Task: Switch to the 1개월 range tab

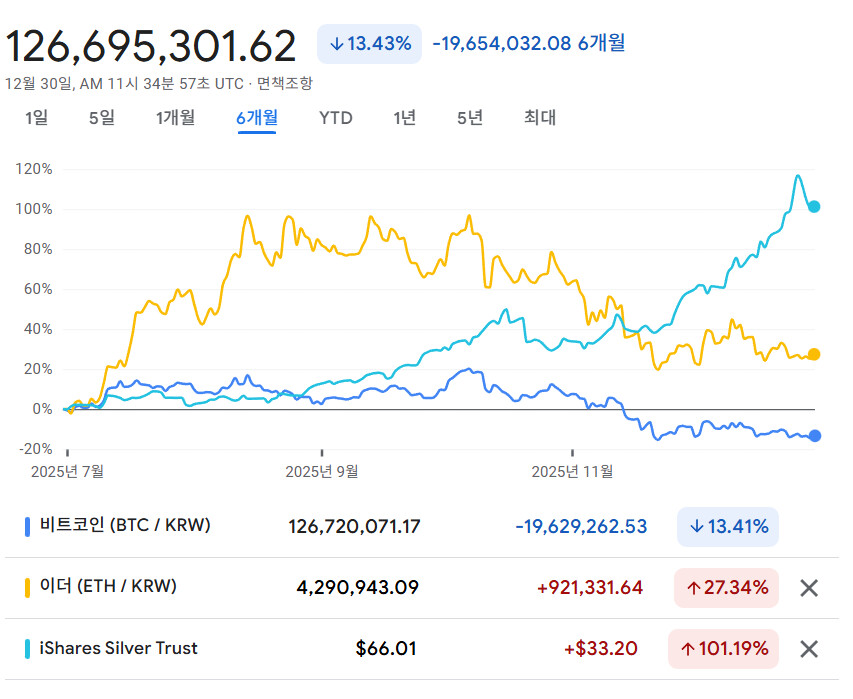Action: (175, 117)
